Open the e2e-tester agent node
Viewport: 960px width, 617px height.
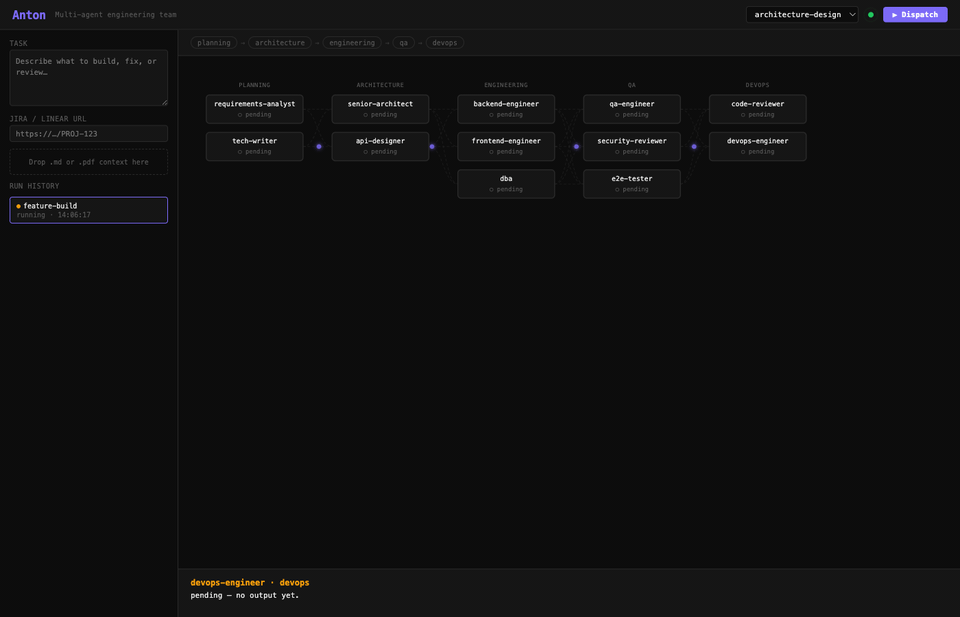point(632,184)
